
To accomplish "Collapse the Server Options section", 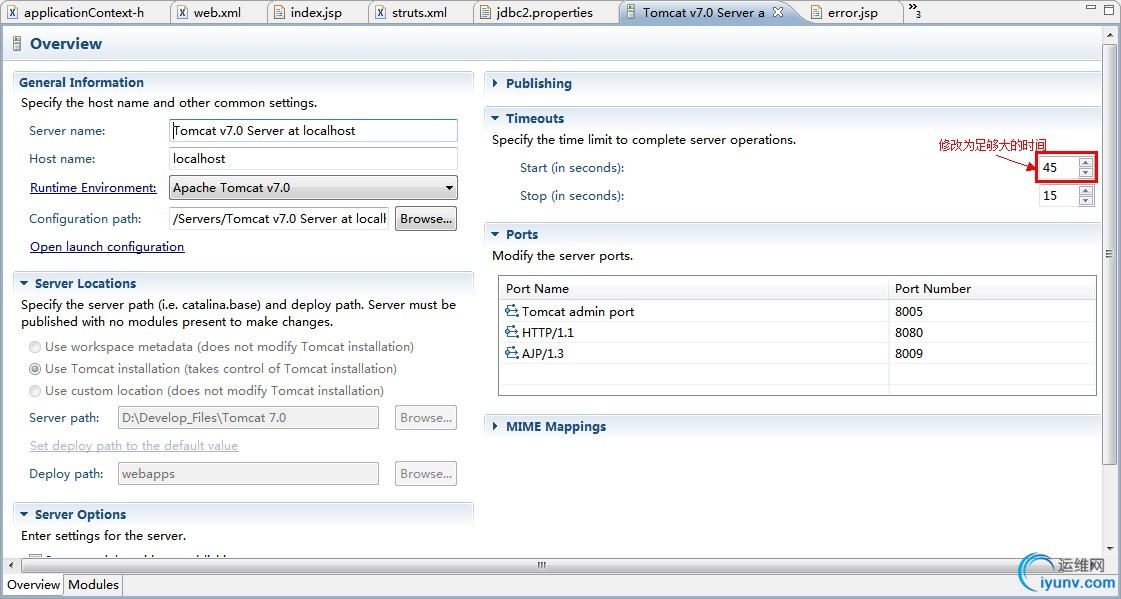I will coord(24,515).
